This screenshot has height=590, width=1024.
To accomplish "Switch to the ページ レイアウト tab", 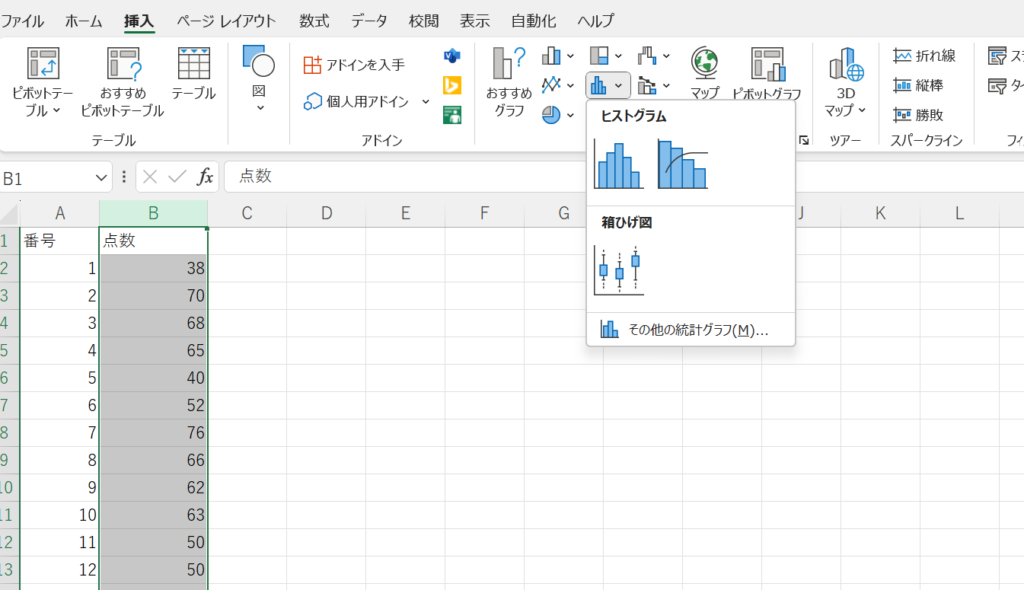I will click(226, 20).
